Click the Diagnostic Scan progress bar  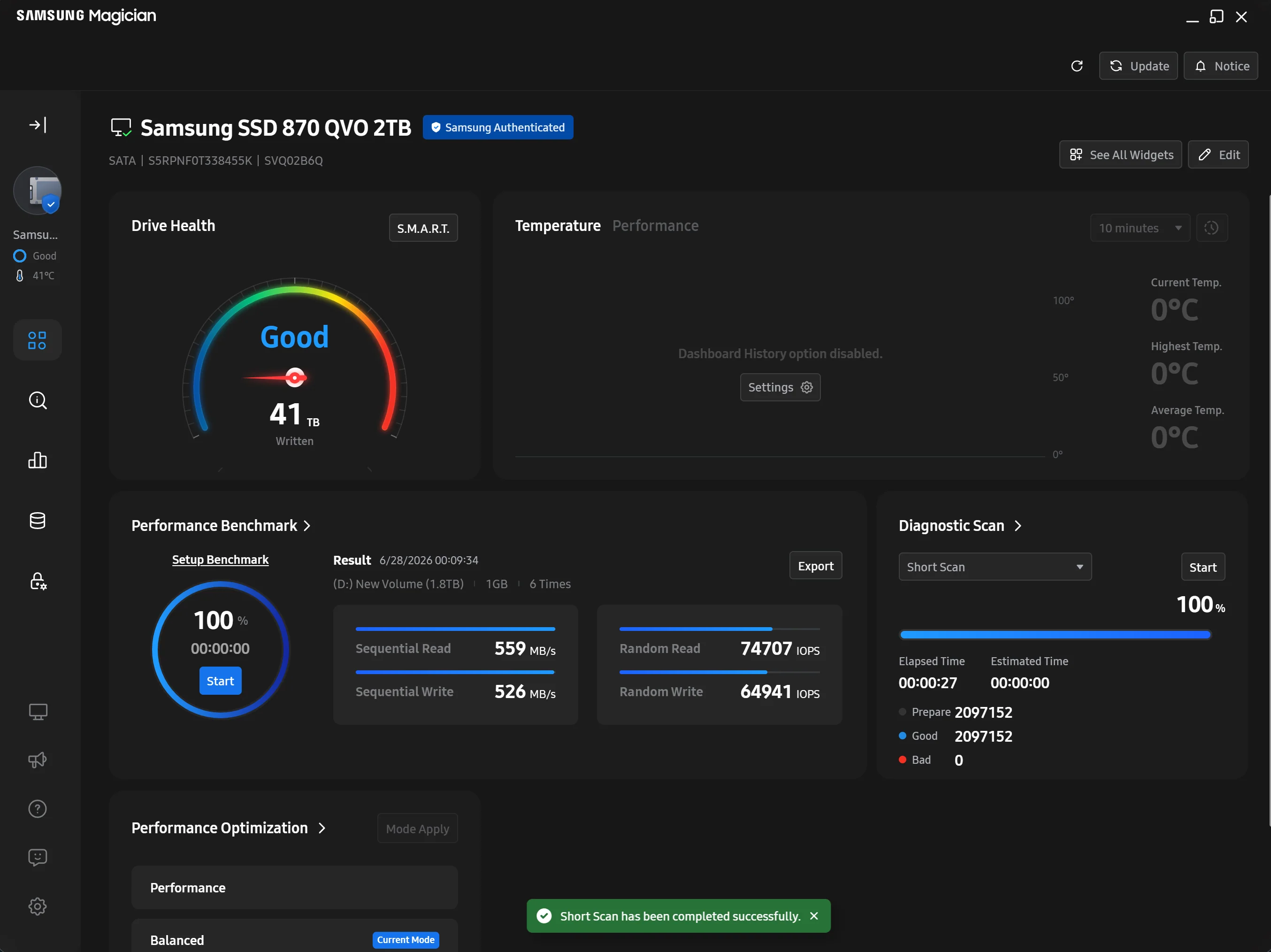[x=1056, y=634]
